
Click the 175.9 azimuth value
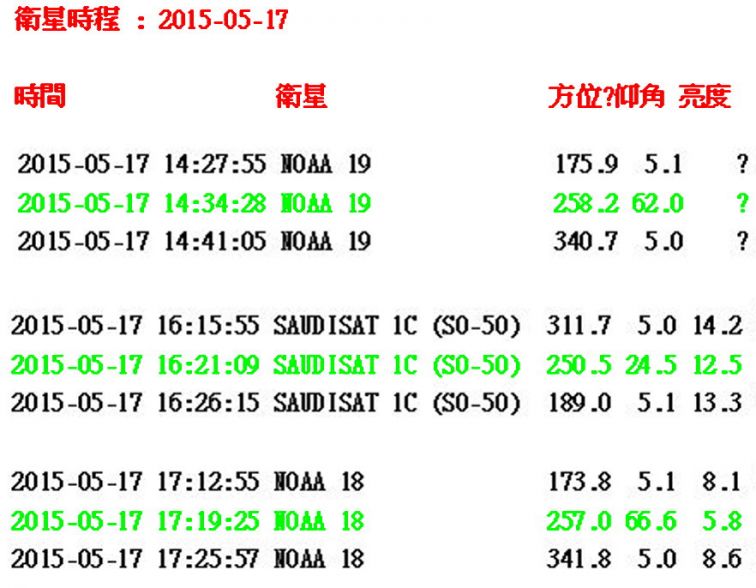point(587,165)
